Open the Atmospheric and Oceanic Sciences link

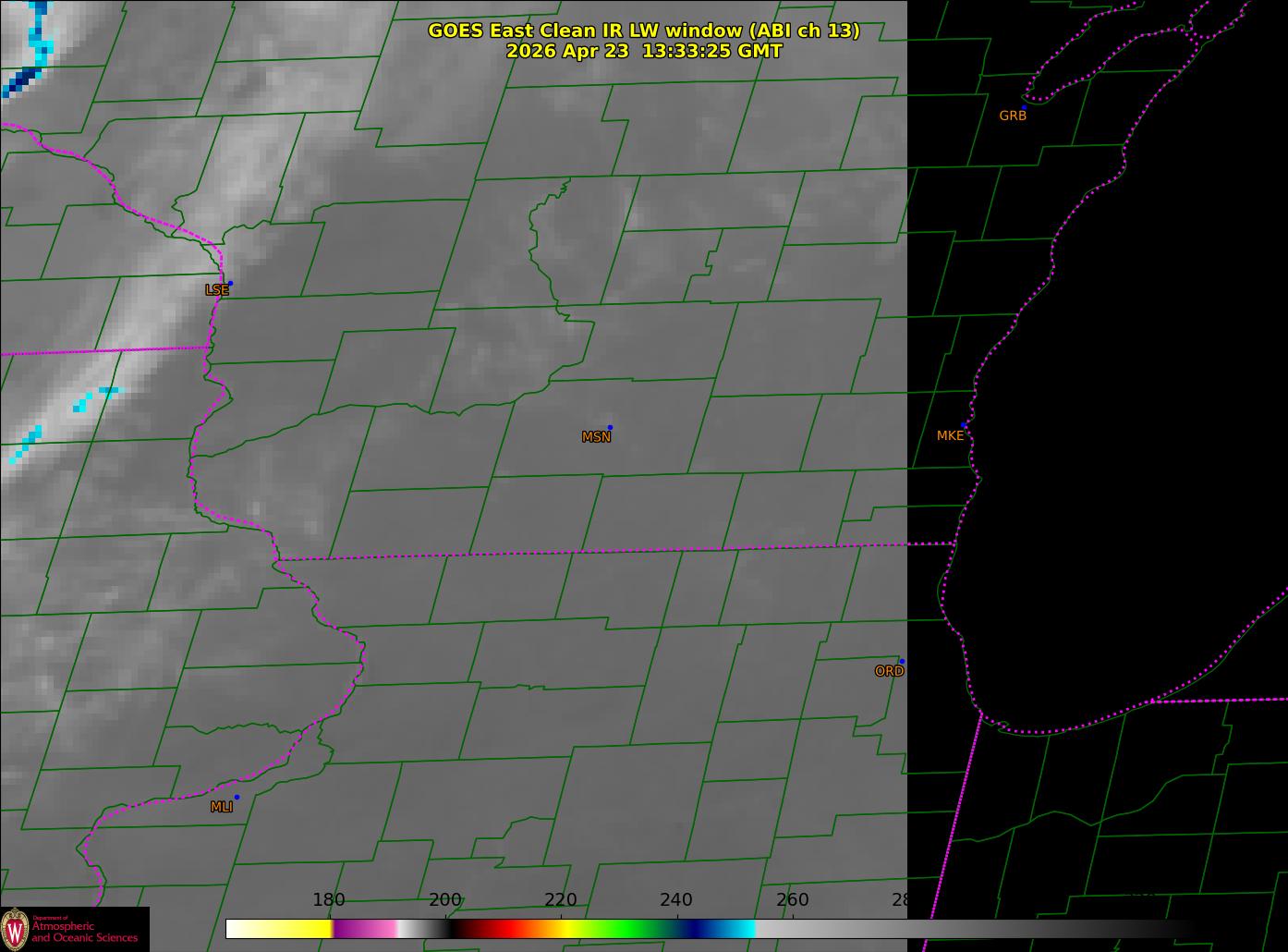click(85, 932)
